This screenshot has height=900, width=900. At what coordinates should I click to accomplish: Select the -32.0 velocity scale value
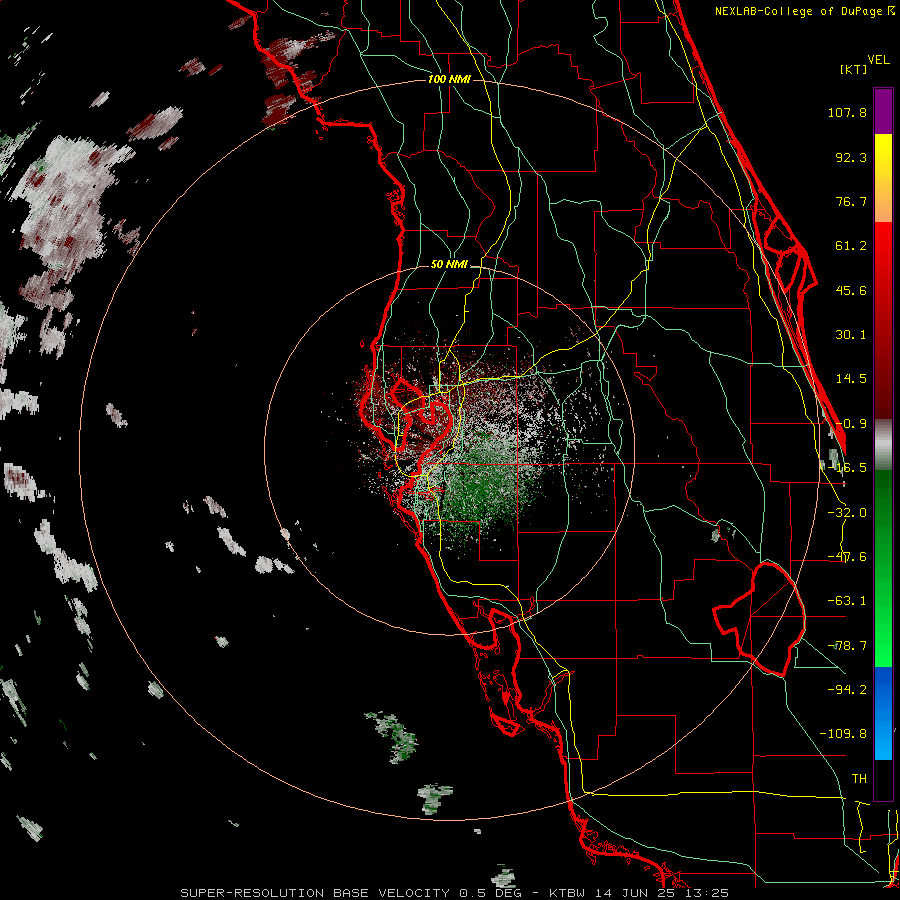pos(847,513)
